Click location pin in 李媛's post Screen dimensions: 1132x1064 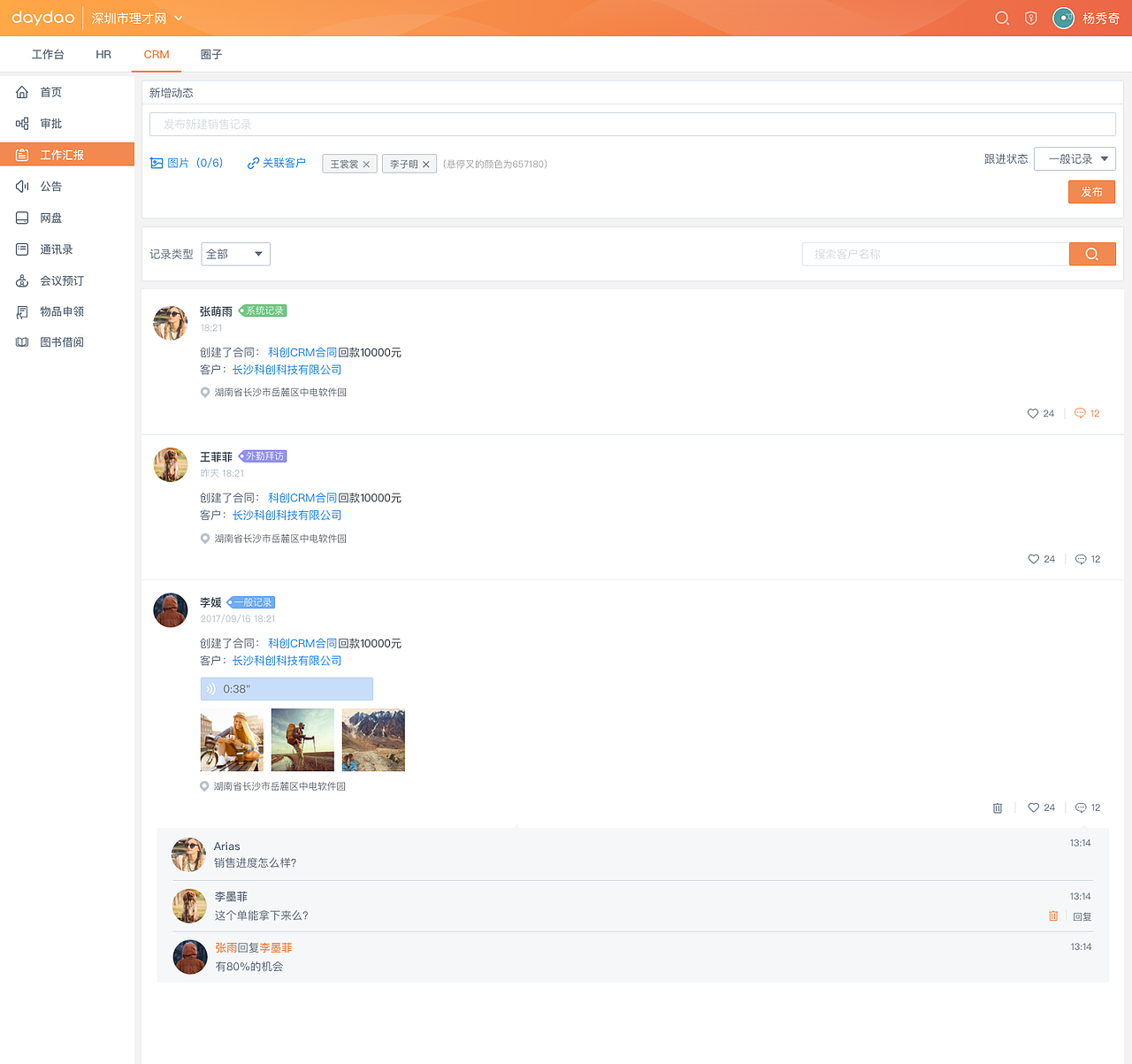click(204, 786)
